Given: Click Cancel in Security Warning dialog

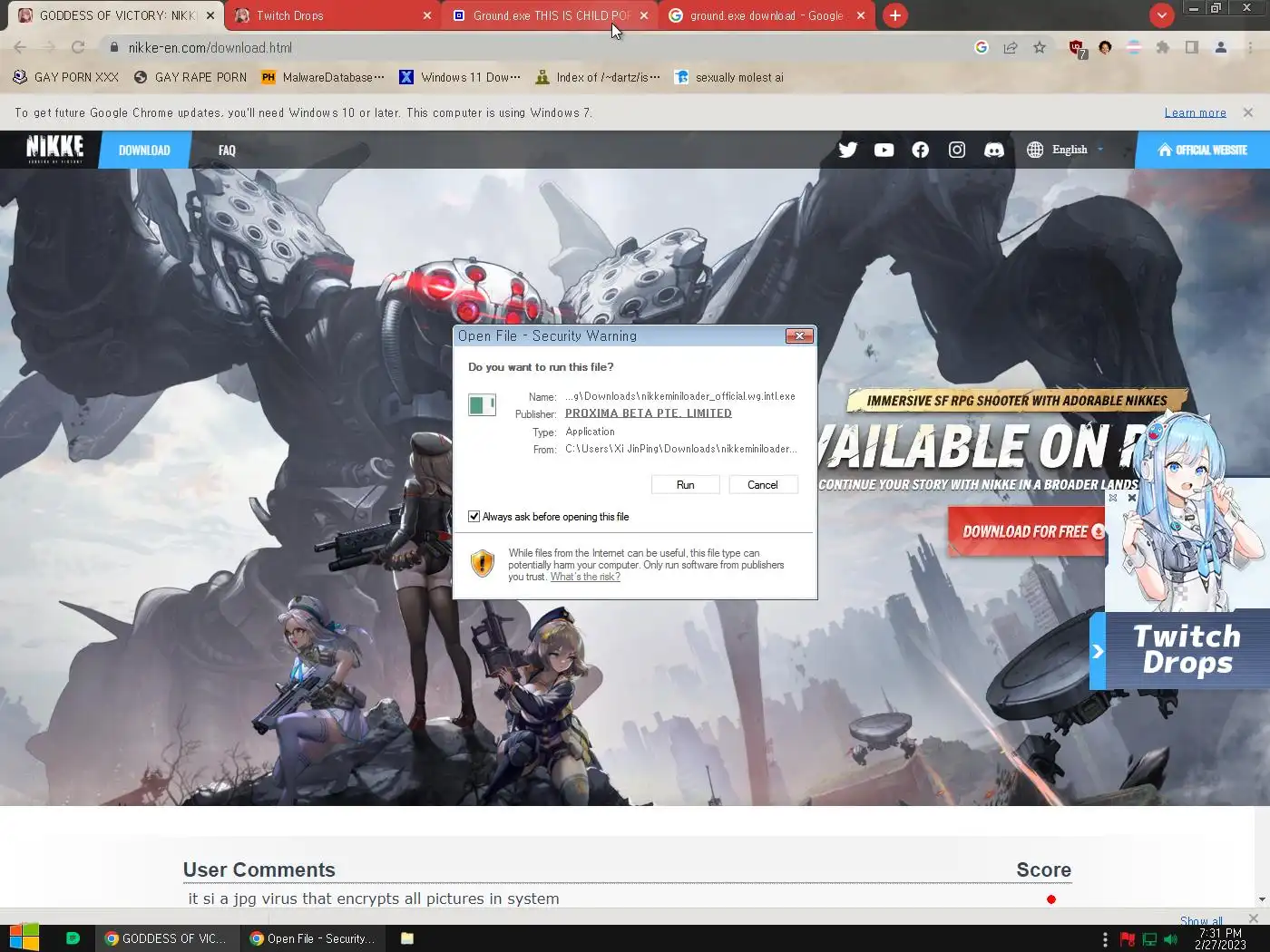Looking at the screenshot, I should click(x=763, y=485).
